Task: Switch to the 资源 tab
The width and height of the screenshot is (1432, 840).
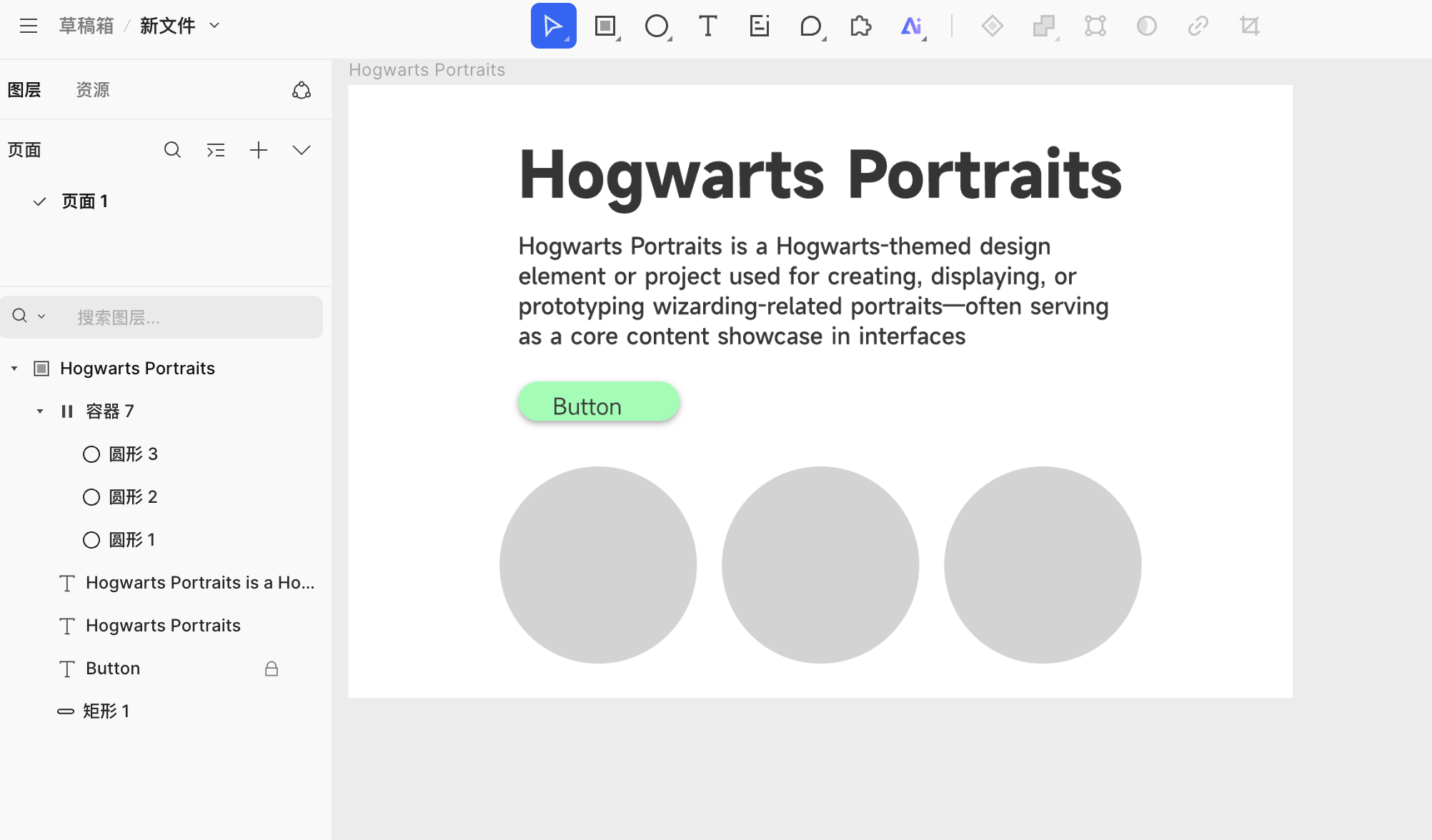Action: 93,90
